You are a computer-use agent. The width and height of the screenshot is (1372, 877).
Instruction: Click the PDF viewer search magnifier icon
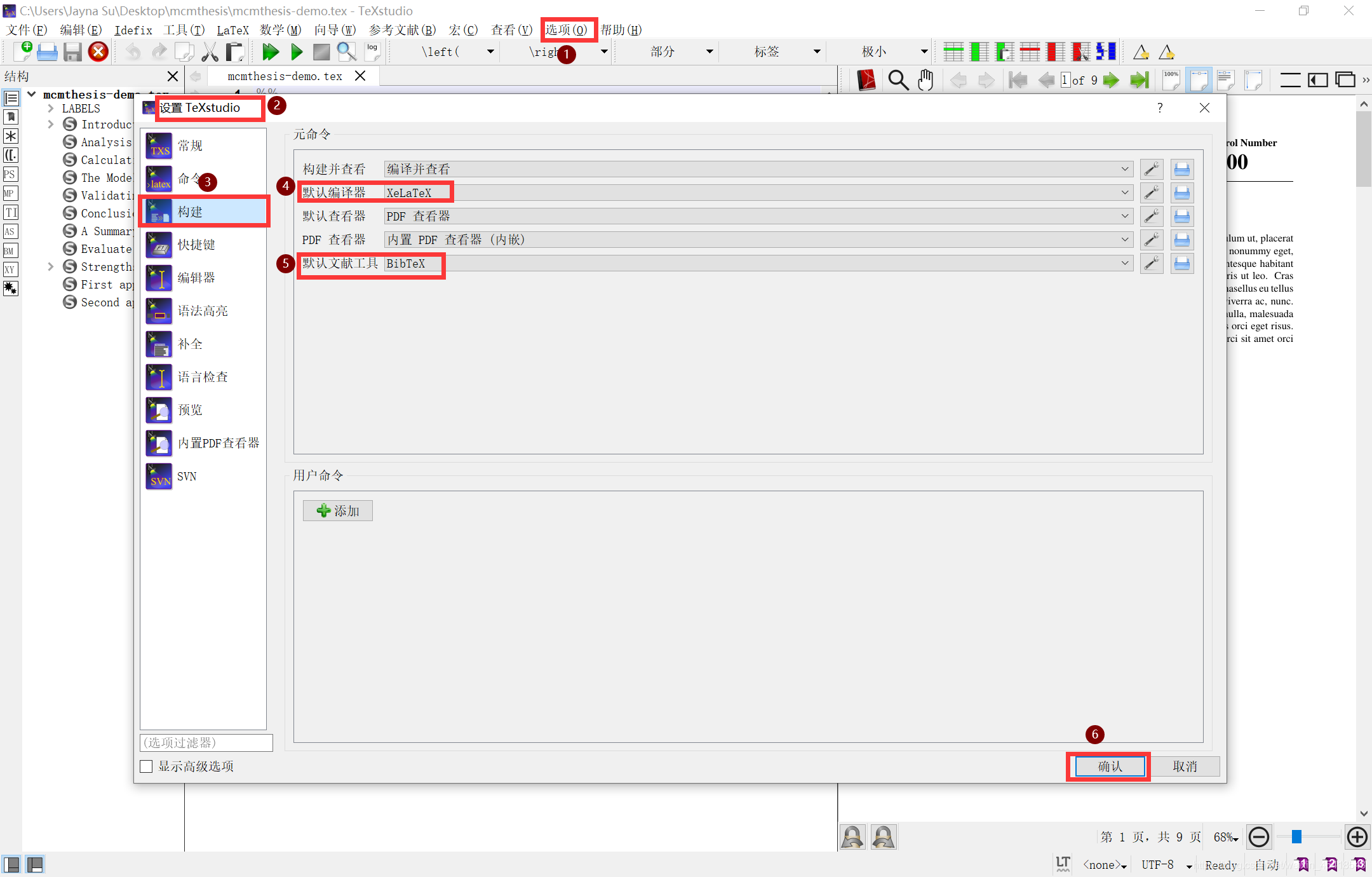tap(898, 80)
